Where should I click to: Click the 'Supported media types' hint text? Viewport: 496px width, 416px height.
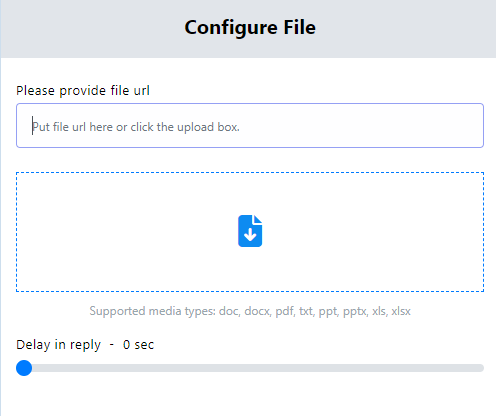point(250,311)
